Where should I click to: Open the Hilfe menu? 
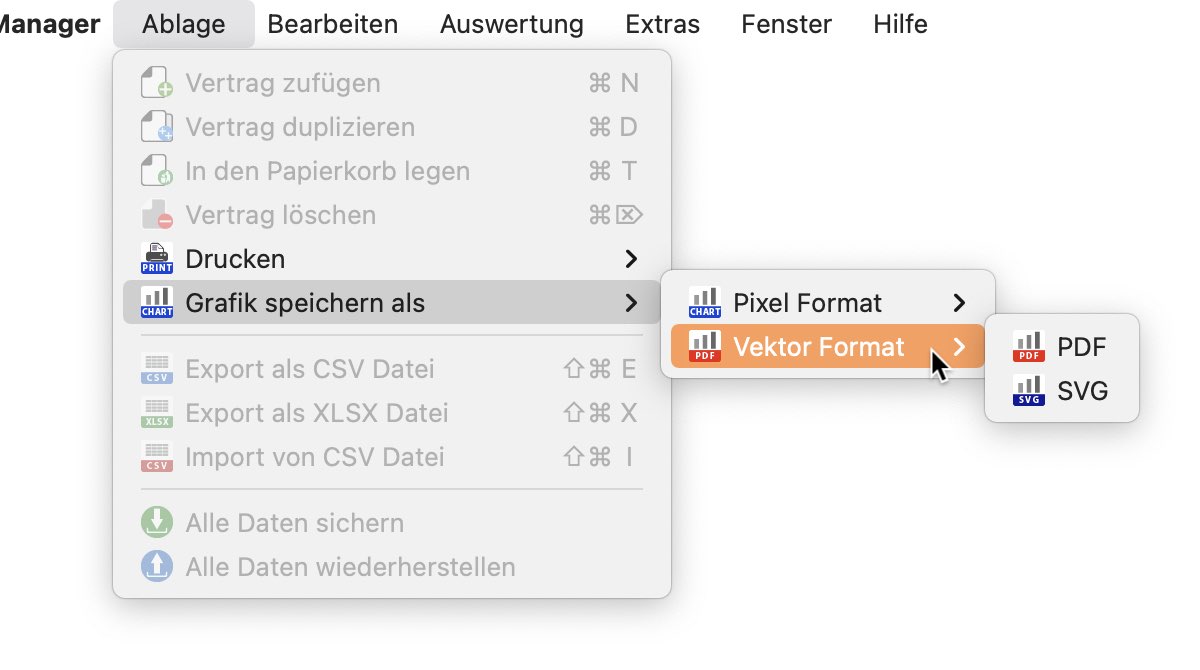900,24
